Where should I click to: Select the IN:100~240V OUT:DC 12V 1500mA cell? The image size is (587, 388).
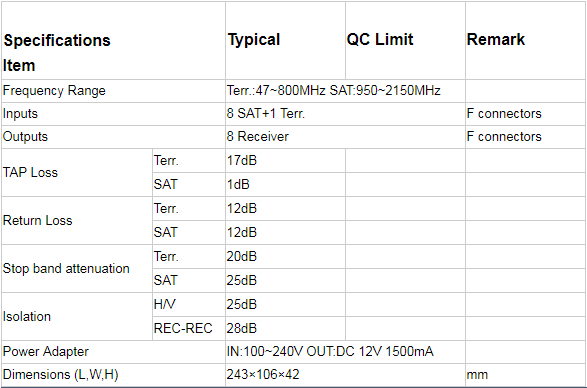(x=330, y=351)
